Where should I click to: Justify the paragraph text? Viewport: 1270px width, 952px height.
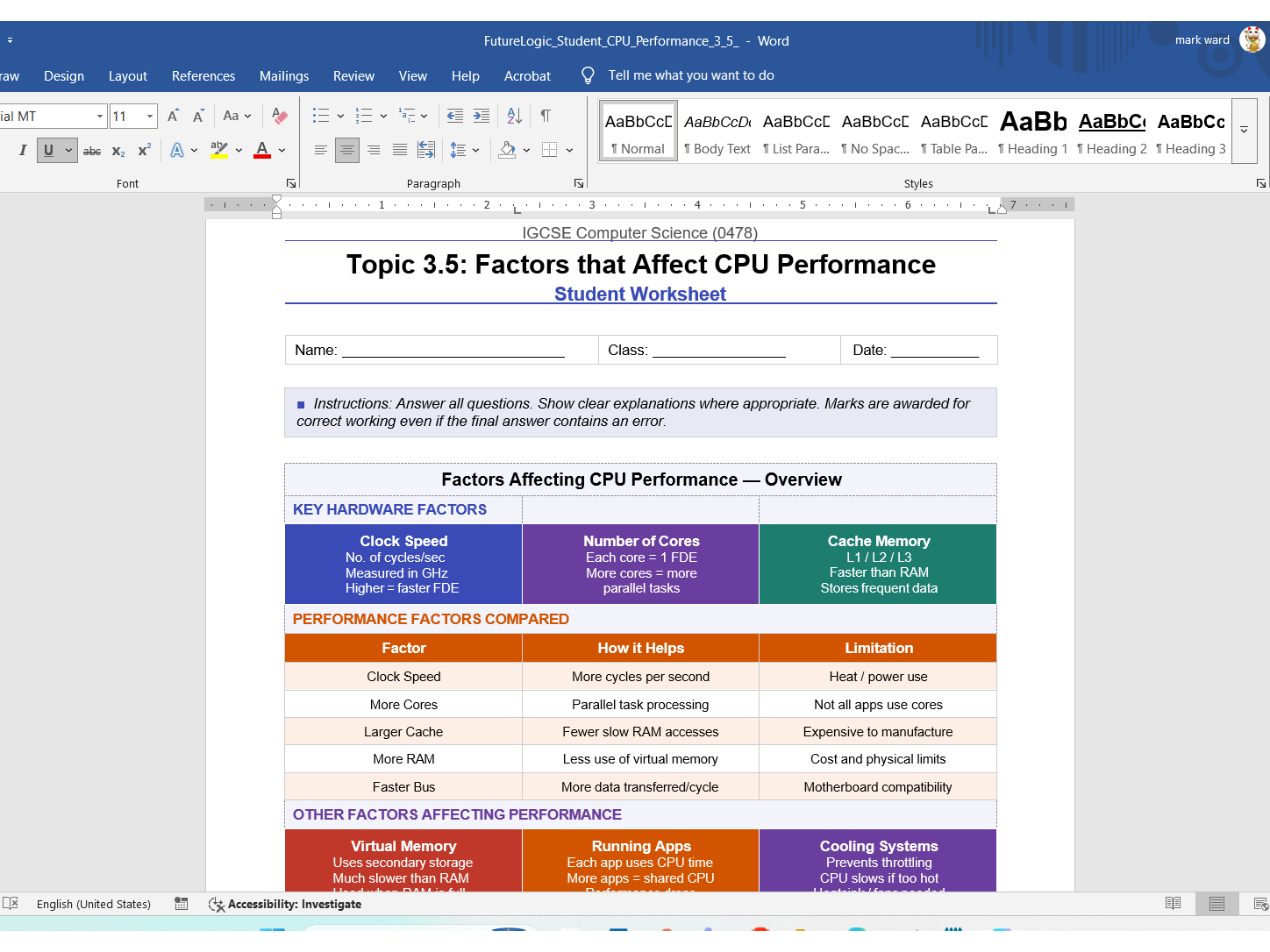[400, 150]
